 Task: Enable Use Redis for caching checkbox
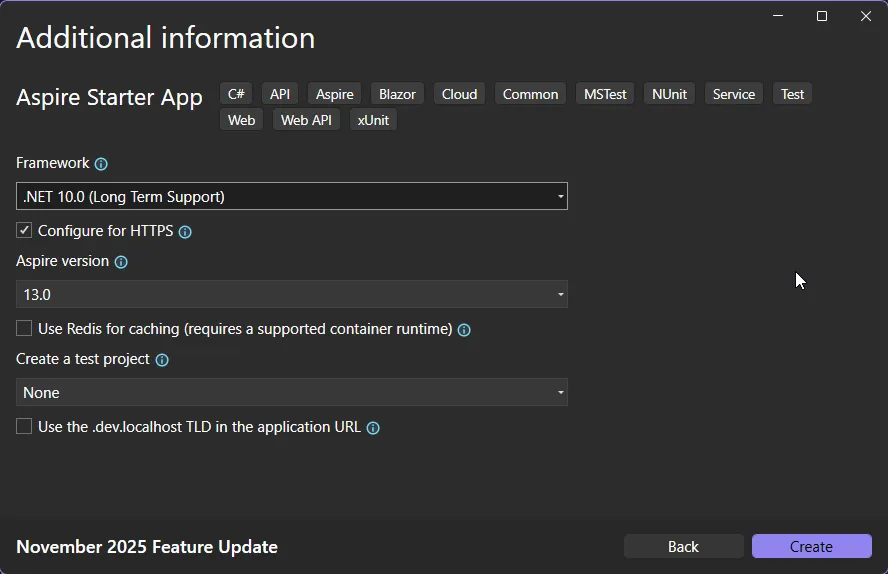point(24,329)
